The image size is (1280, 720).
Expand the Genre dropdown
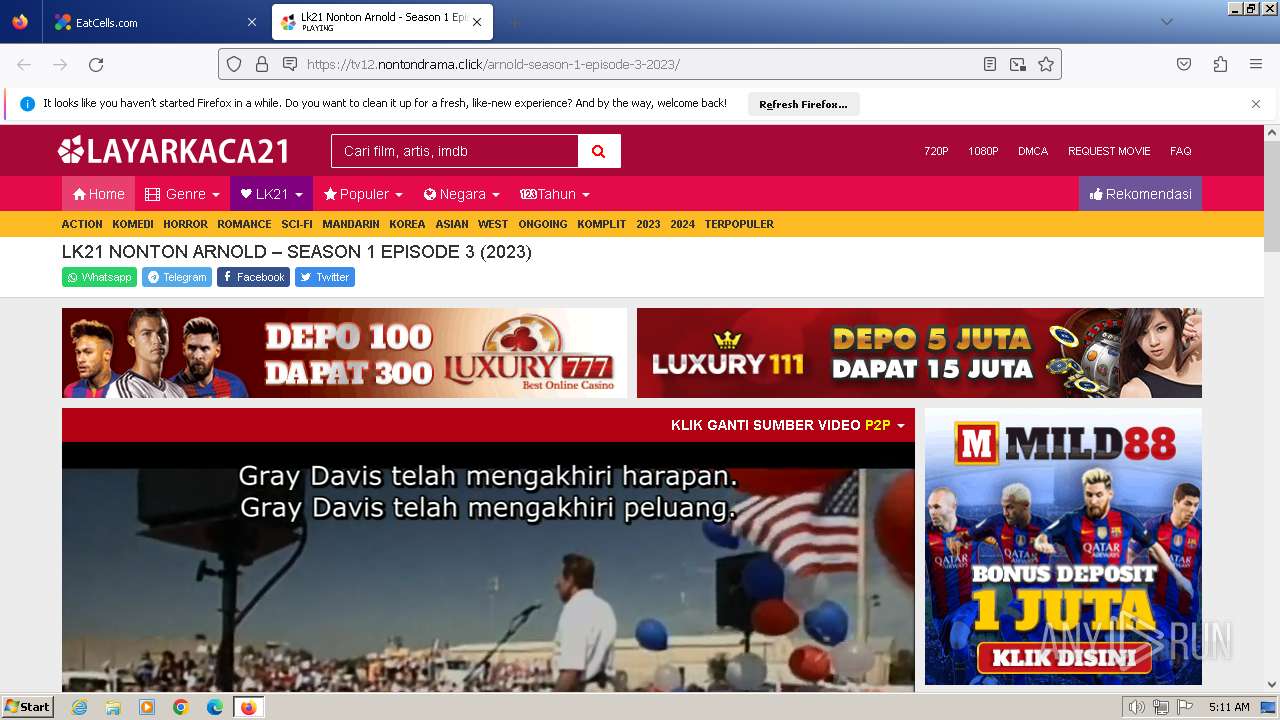182,194
